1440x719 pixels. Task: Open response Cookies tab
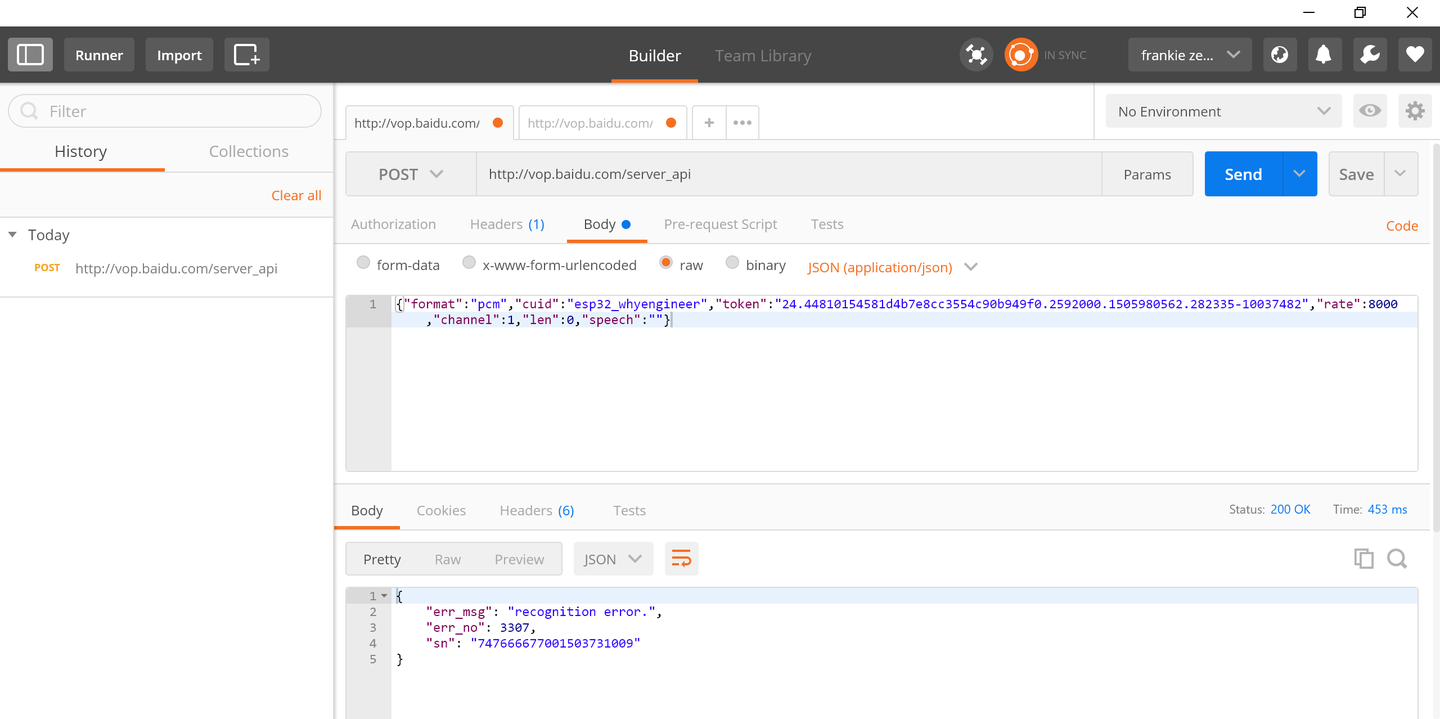click(x=441, y=510)
